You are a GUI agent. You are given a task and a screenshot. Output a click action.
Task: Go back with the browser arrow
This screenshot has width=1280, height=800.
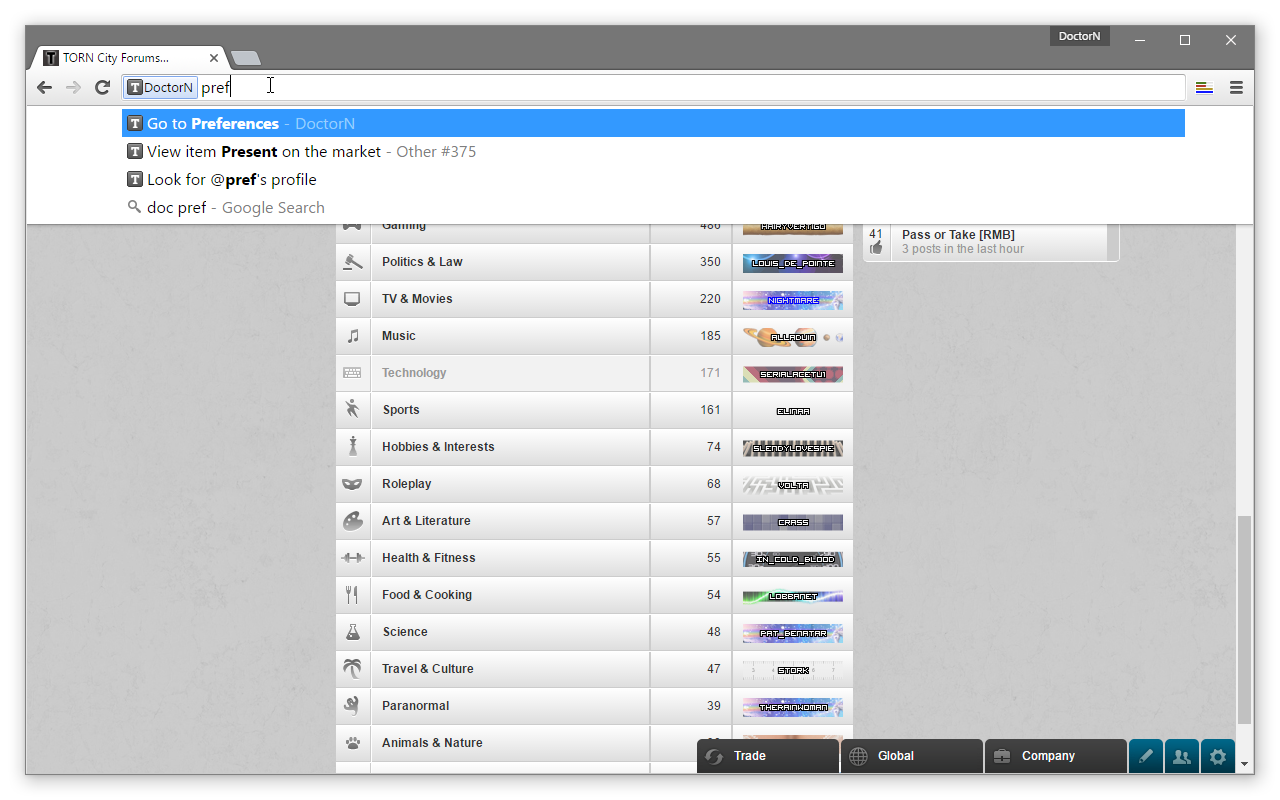pyautogui.click(x=44, y=88)
